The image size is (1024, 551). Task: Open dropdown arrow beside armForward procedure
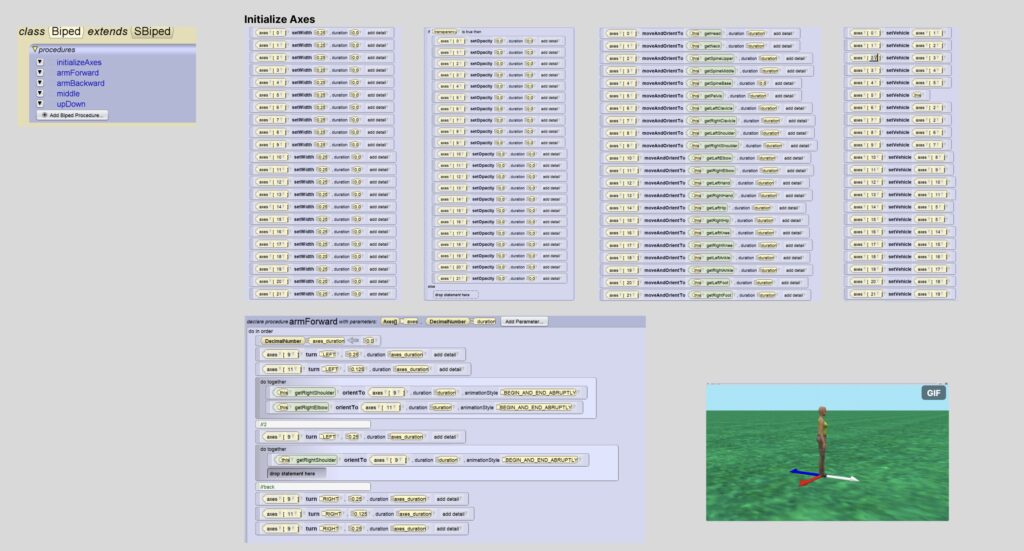tap(40, 72)
